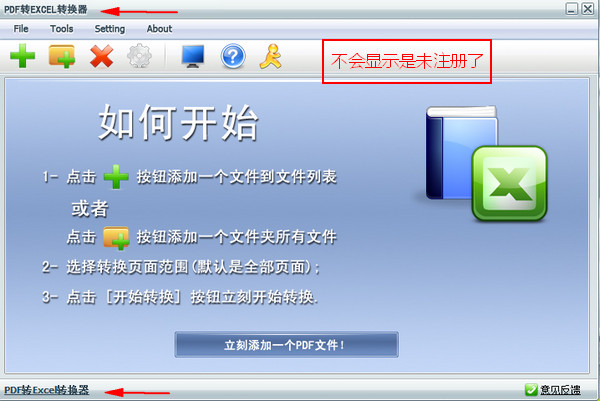Screen dimensions: 600x401
Task: Open the Setting menu
Action: coord(109,29)
